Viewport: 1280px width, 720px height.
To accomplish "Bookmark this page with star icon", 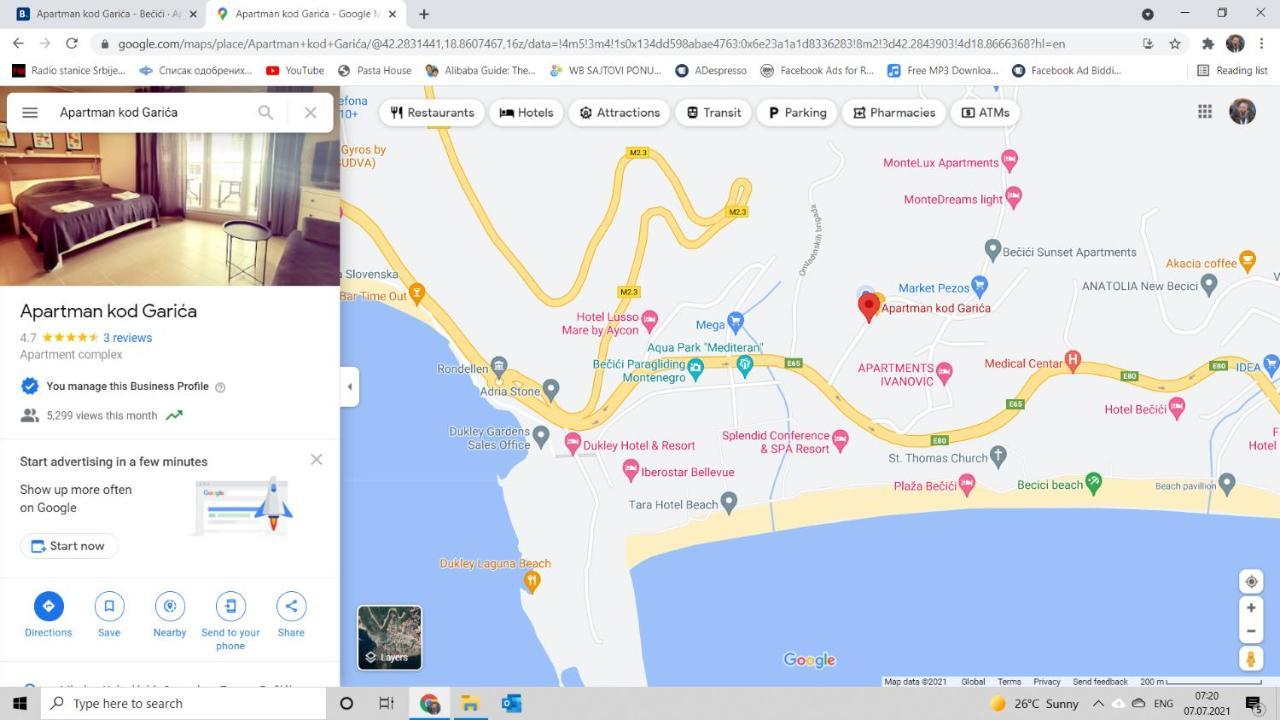I will click(x=1175, y=43).
